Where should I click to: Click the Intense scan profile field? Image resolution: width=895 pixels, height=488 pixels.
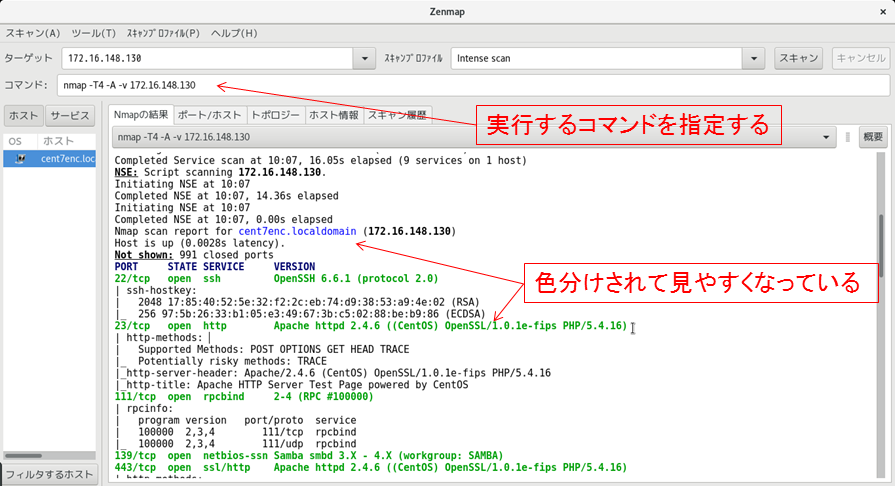[596, 58]
